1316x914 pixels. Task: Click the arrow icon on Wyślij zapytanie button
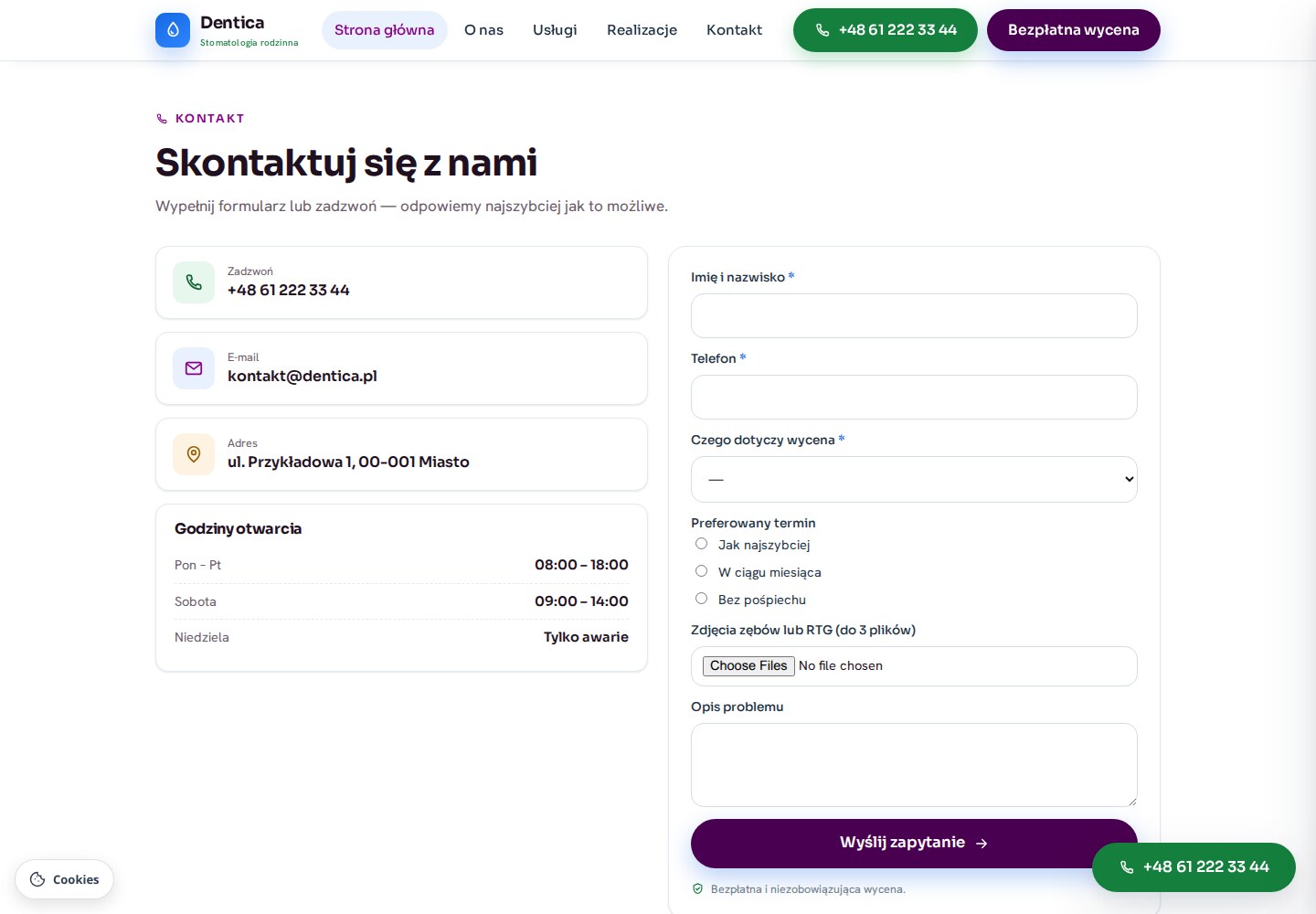982,844
